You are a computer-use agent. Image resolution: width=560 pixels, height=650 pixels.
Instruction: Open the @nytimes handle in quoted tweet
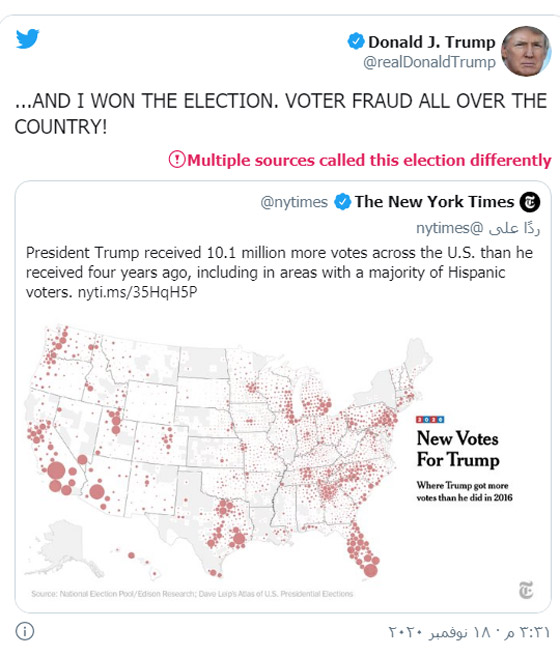click(x=294, y=202)
